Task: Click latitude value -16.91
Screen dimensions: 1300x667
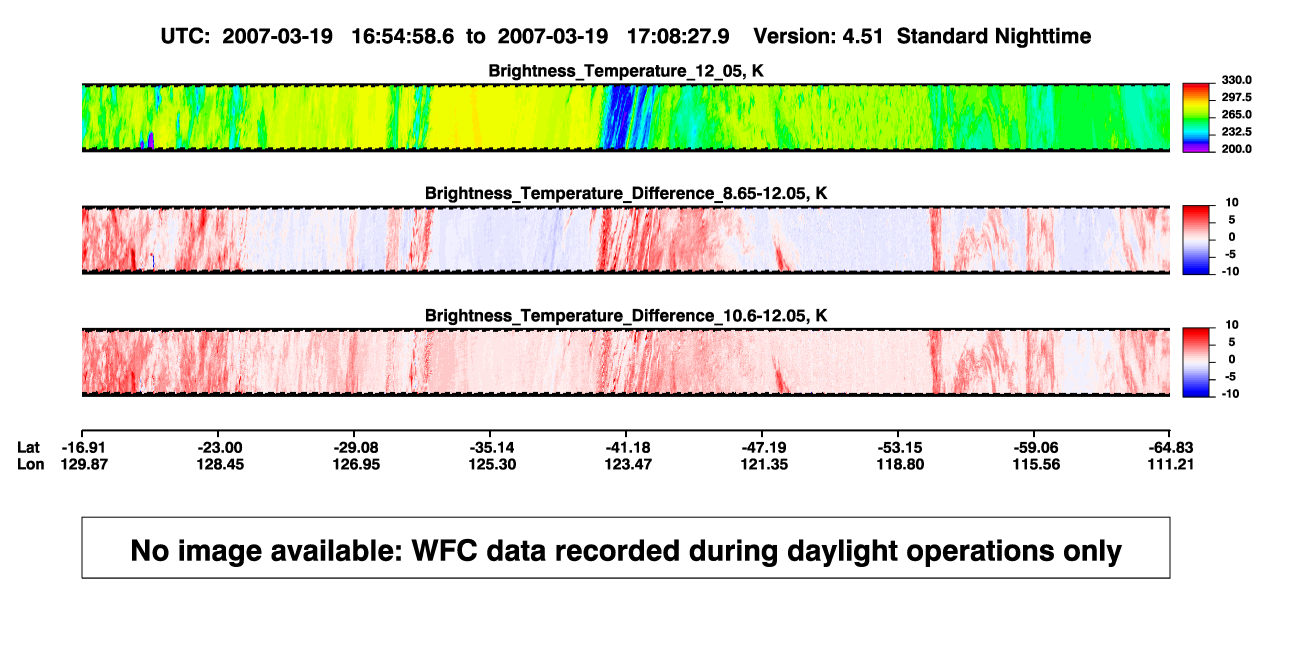Action: 83,447
